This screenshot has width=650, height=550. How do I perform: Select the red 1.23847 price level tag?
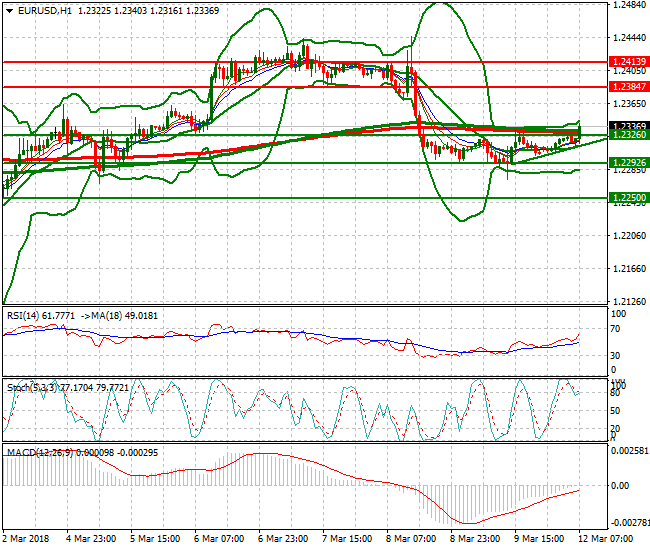click(628, 87)
